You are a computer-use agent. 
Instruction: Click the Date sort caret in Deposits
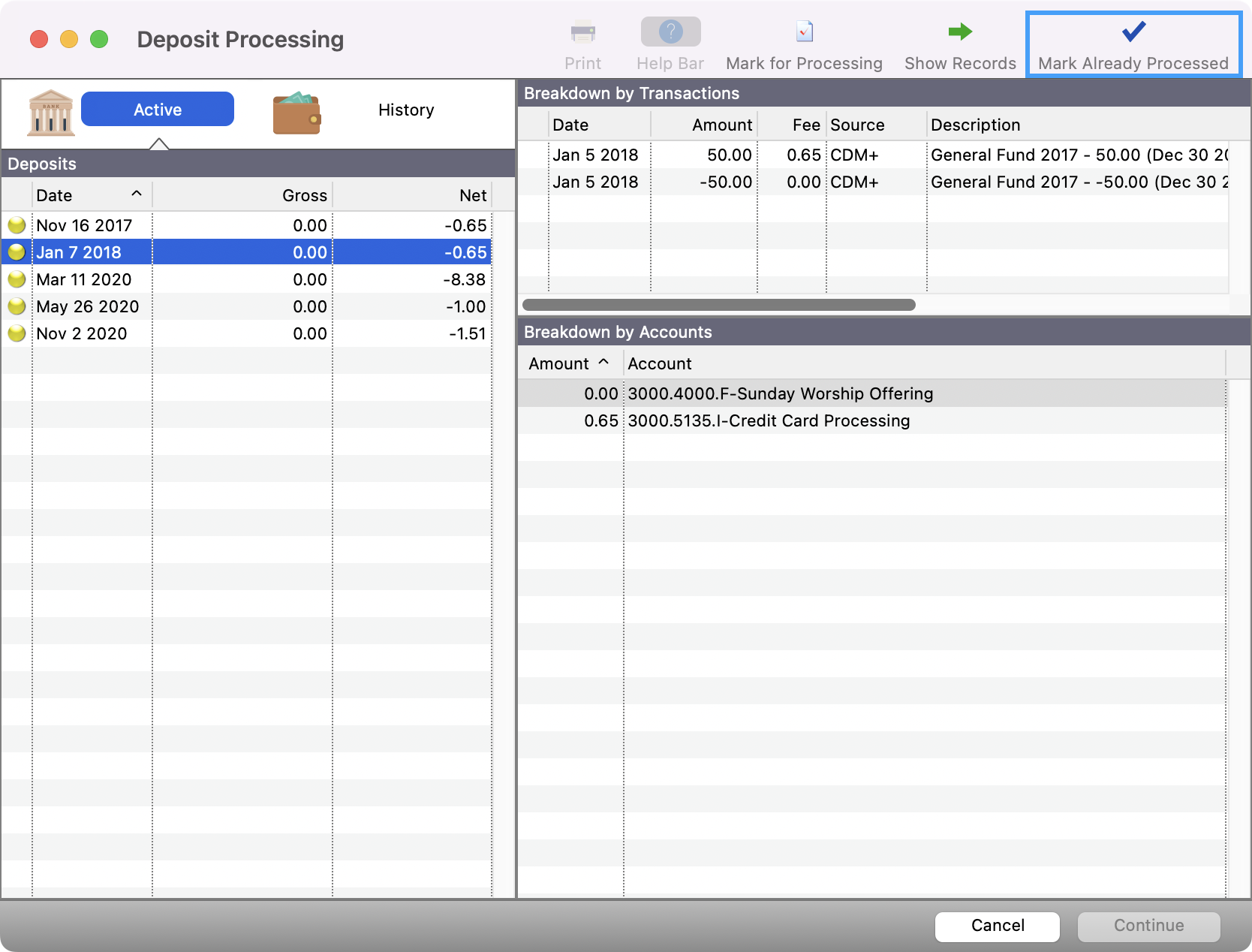(137, 194)
